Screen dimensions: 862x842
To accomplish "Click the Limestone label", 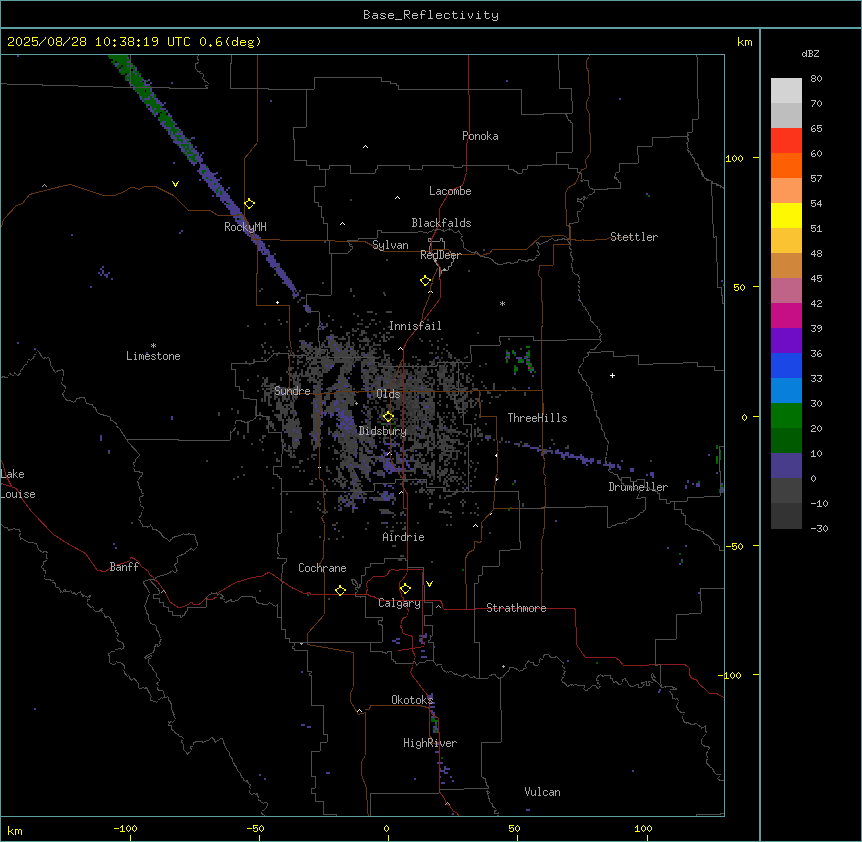I will [153, 356].
